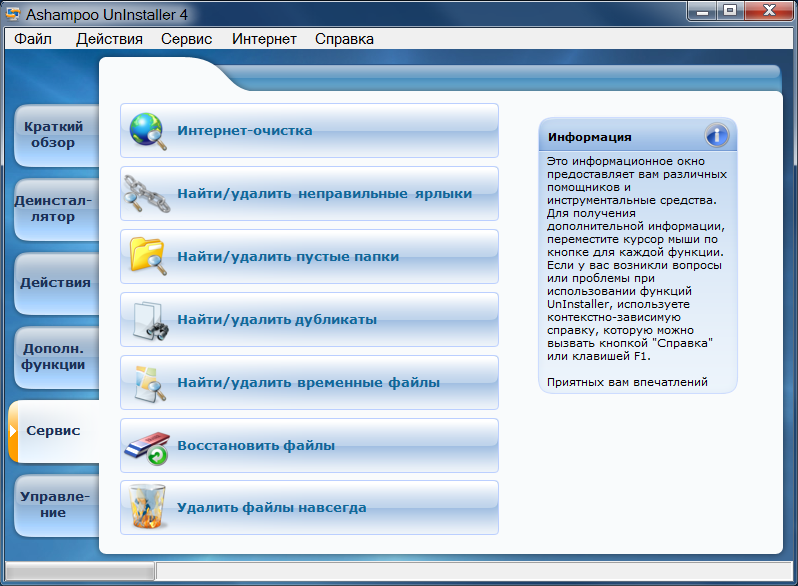Open the Справка menu
Screen dimensions: 798x586
click(x=344, y=39)
